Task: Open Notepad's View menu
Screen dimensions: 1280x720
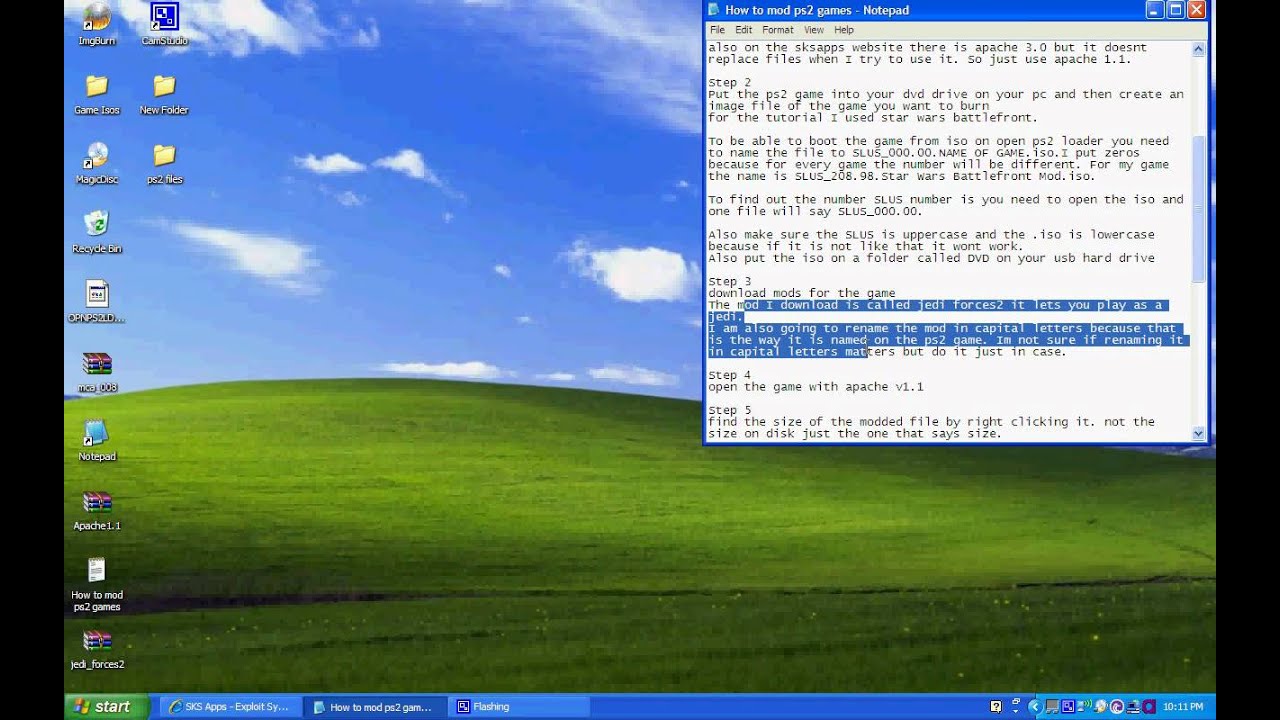Action: coord(814,30)
